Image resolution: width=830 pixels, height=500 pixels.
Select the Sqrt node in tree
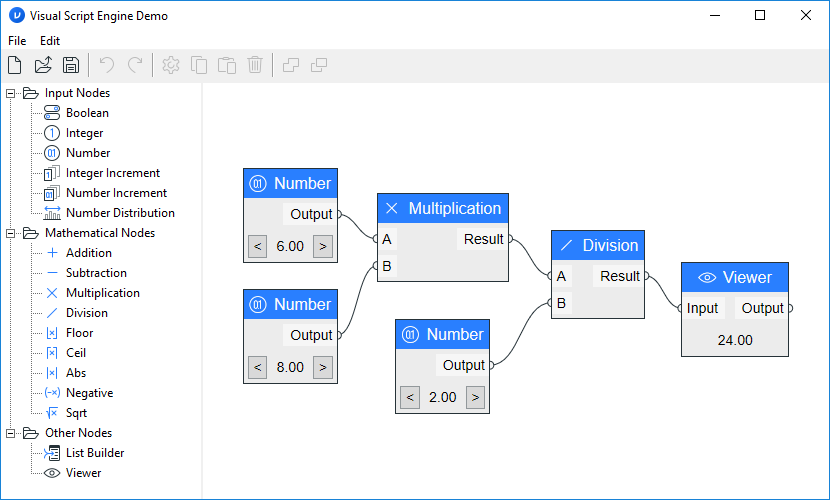point(76,413)
